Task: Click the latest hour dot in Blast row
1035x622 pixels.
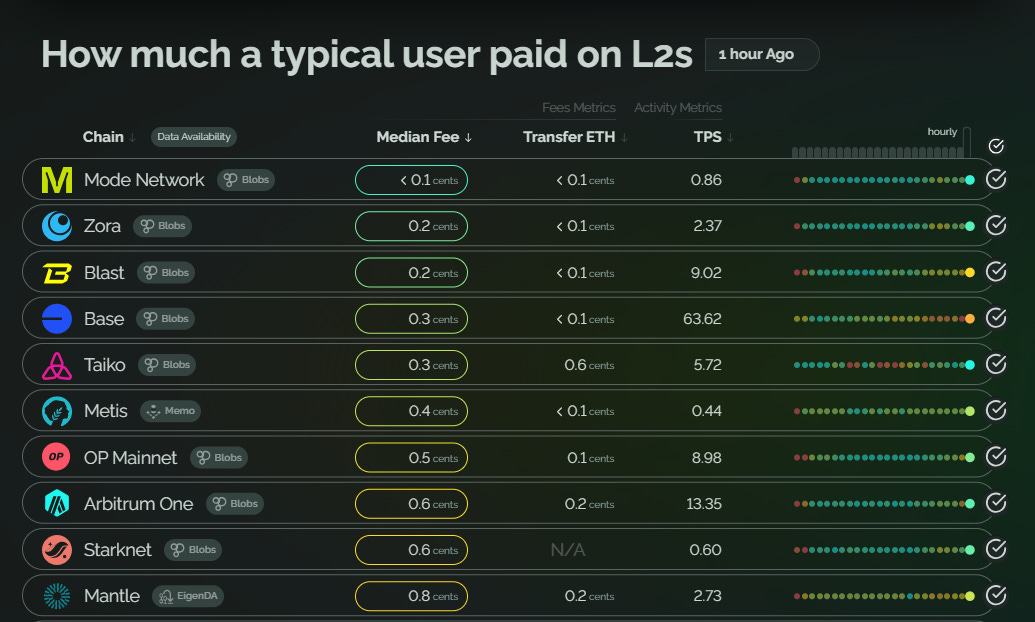Action: click(970, 273)
